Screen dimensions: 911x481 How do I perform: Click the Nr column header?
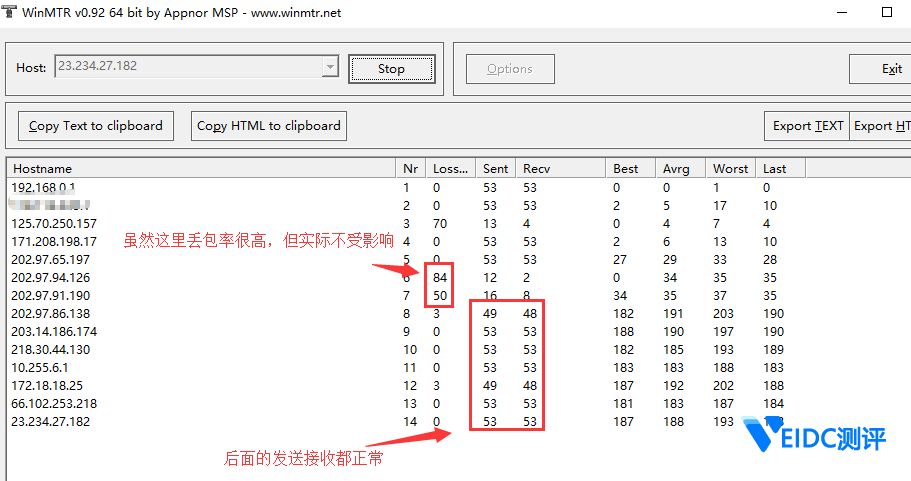[x=411, y=169]
